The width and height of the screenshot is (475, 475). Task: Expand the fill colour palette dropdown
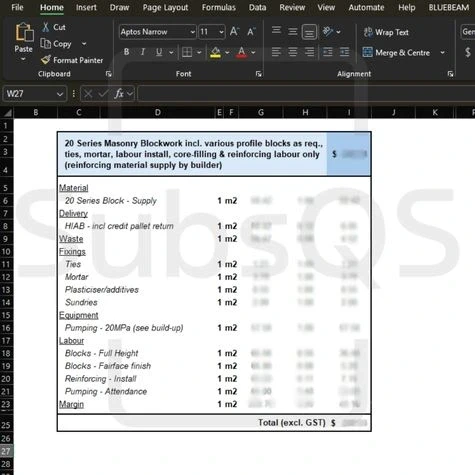click(x=227, y=52)
